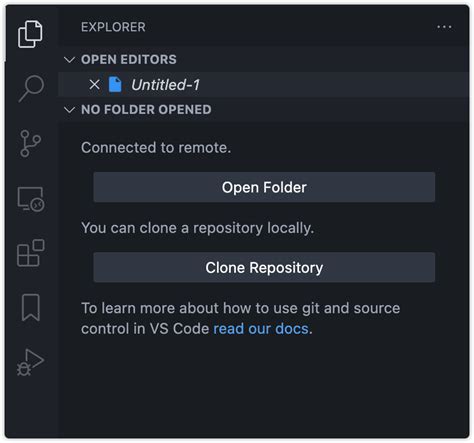
Task: Open the Run and Debug icon
Action: [x=30, y=363]
